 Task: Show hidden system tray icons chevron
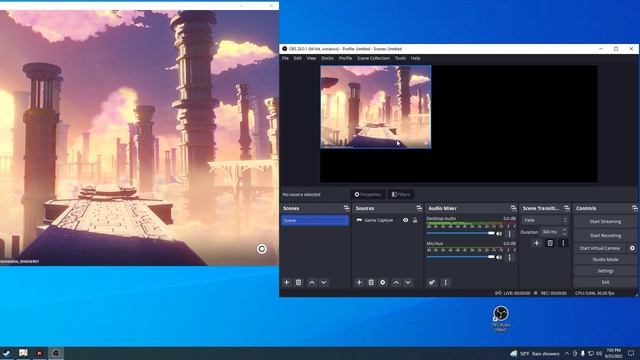click(x=567, y=353)
